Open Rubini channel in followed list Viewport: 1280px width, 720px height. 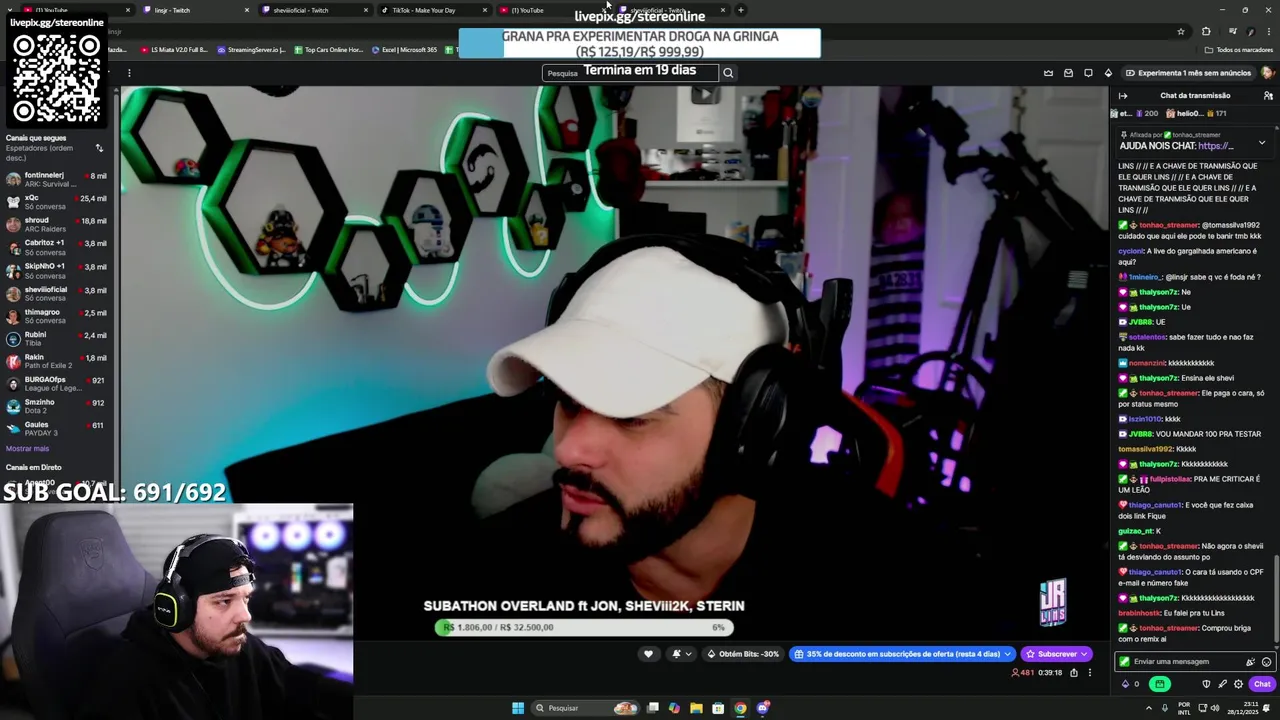(x=56, y=339)
